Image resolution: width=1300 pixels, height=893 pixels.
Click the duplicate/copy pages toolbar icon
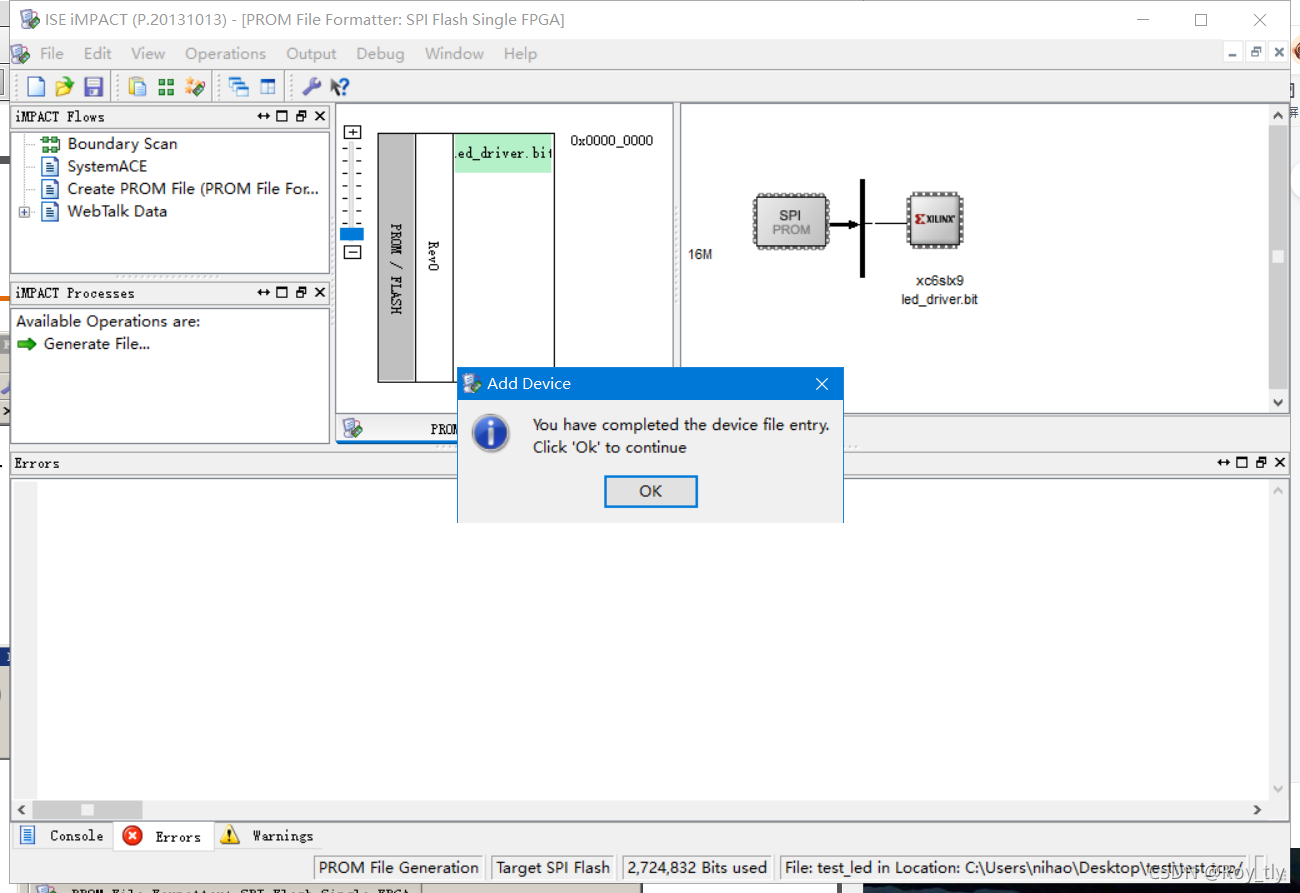pyautogui.click(x=137, y=87)
